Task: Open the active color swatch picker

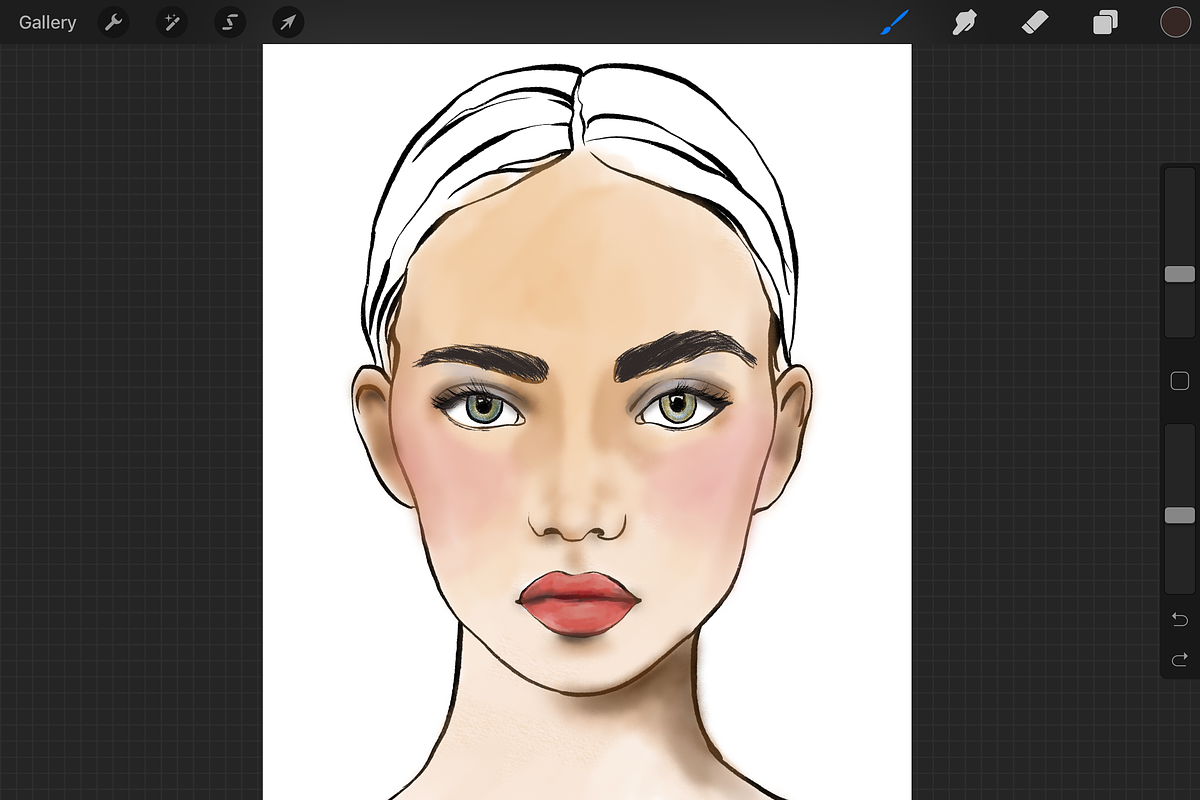Action: coord(1175,22)
